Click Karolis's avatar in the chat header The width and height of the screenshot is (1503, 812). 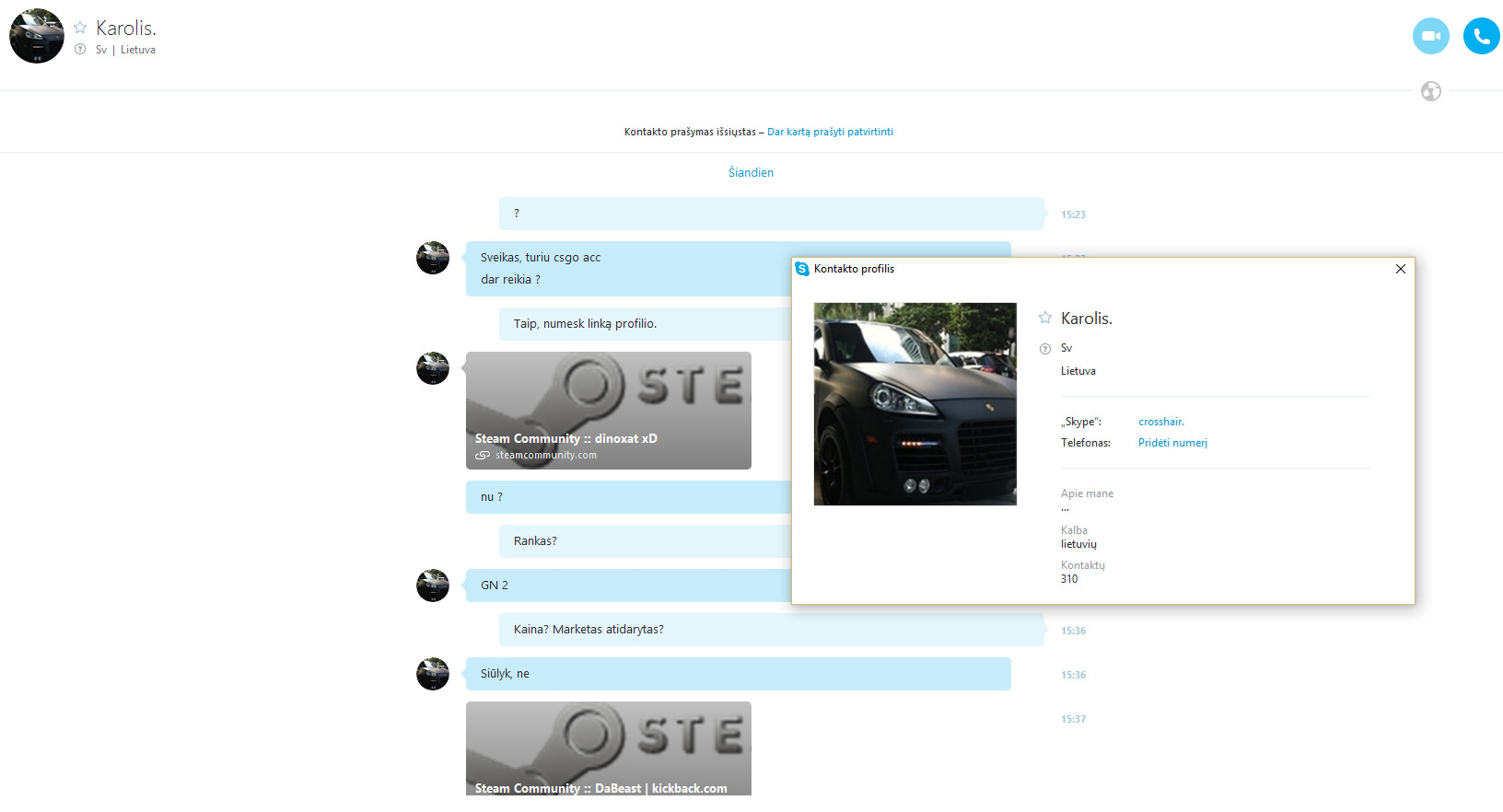click(37, 36)
